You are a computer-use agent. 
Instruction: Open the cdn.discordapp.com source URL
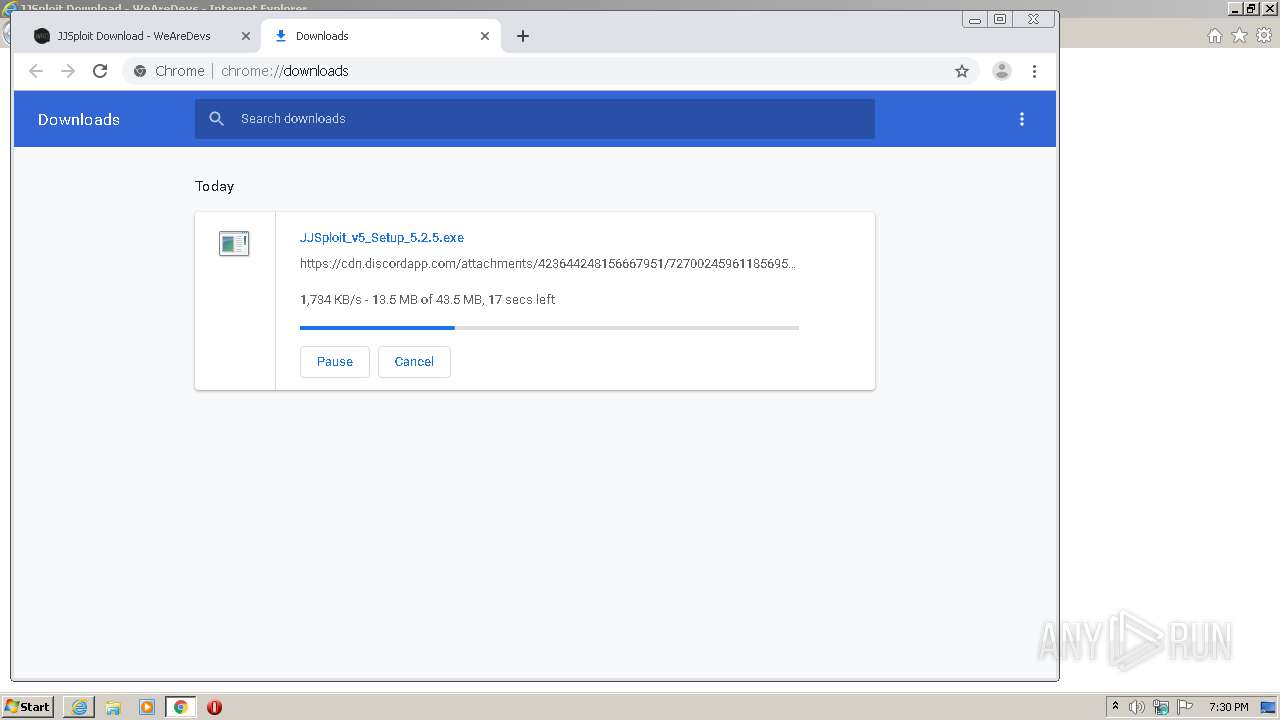(x=548, y=264)
